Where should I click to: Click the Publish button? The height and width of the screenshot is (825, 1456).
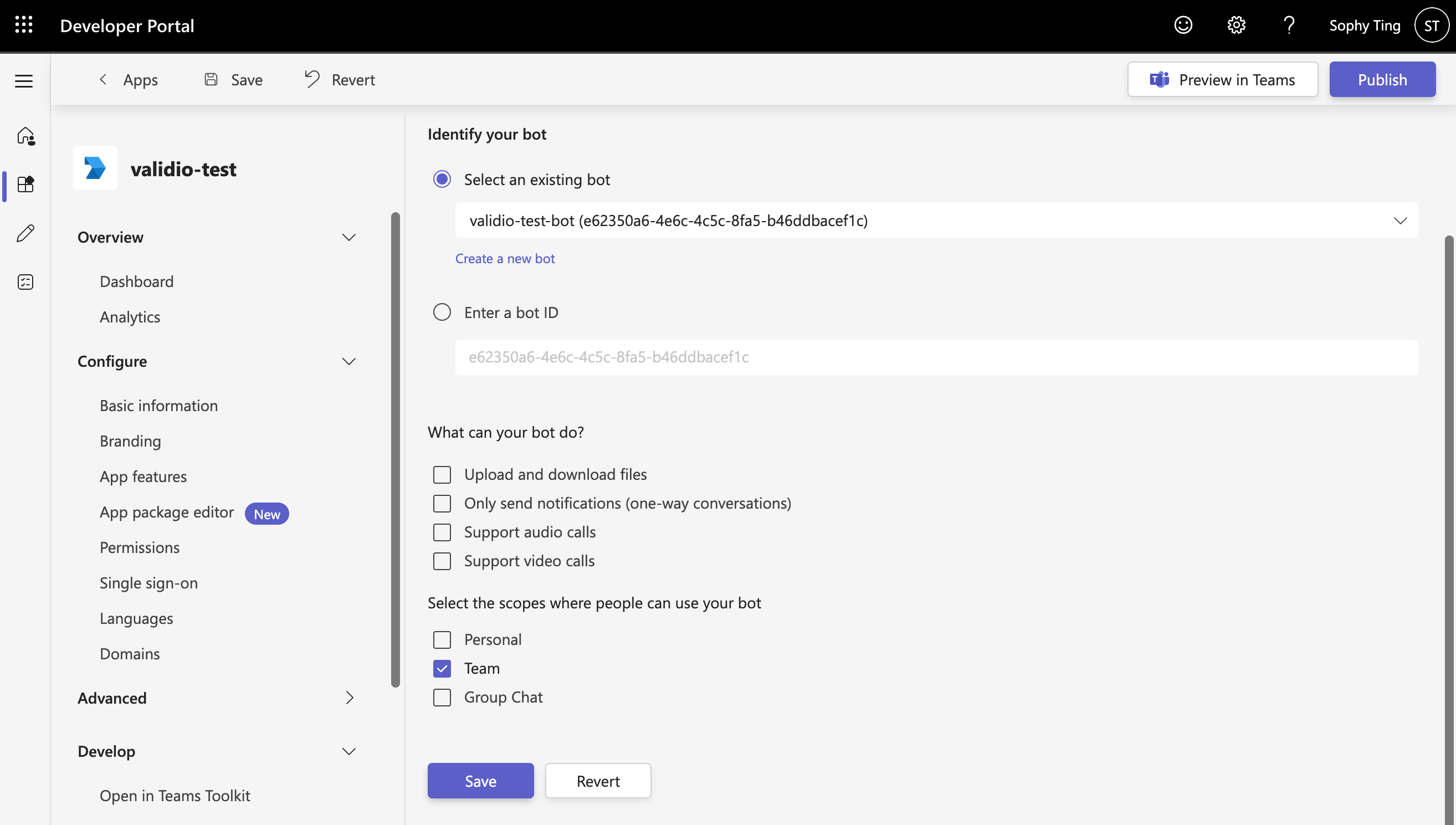[x=1382, y=79]
